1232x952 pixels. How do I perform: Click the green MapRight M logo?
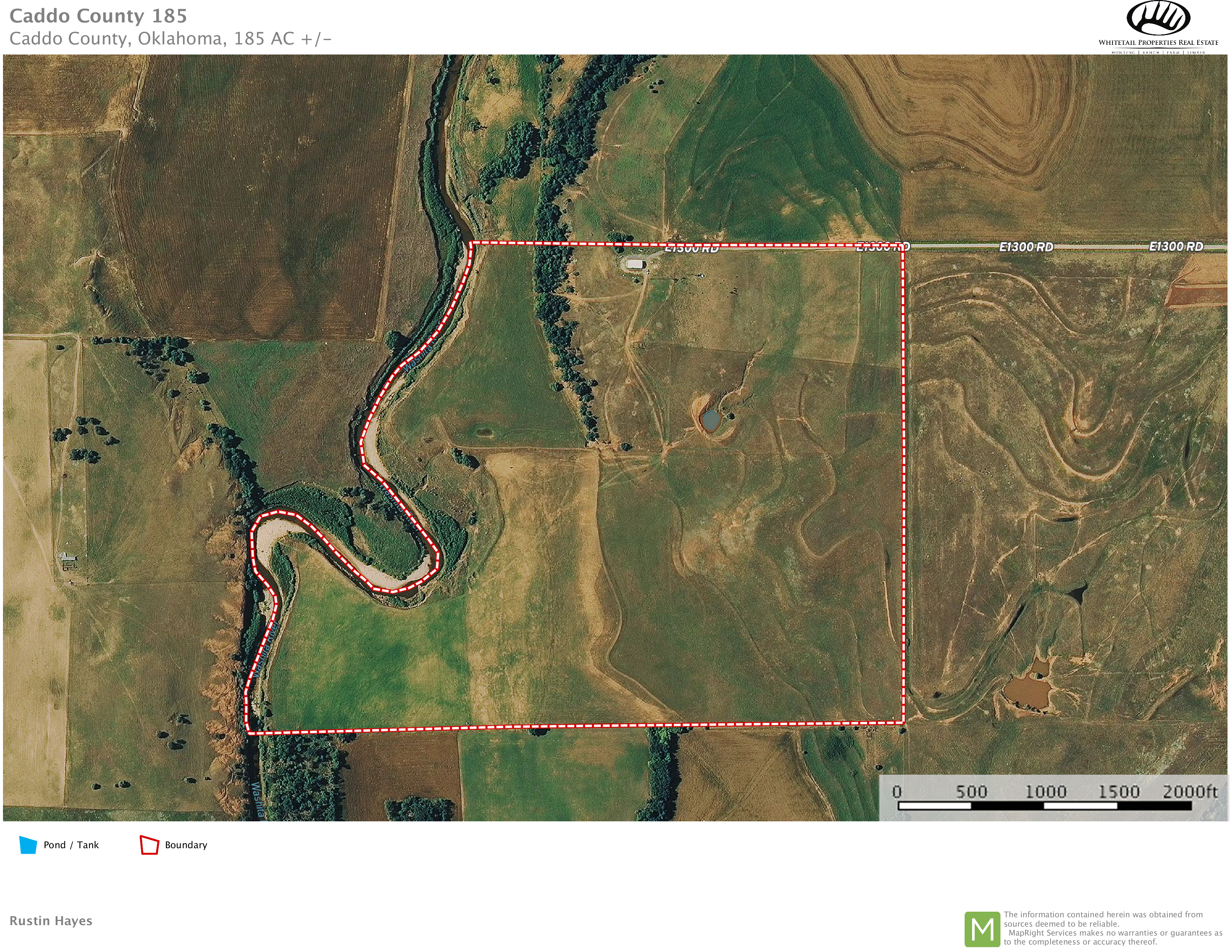coord(982,929)
